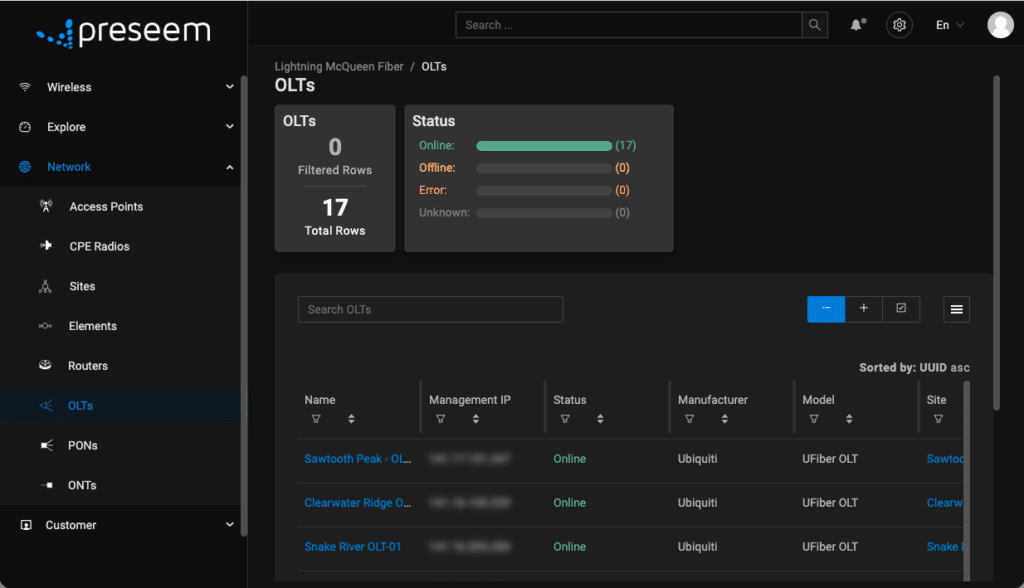
Task: Open the Manufacturer column filter
Action: (x=690, y=419)
